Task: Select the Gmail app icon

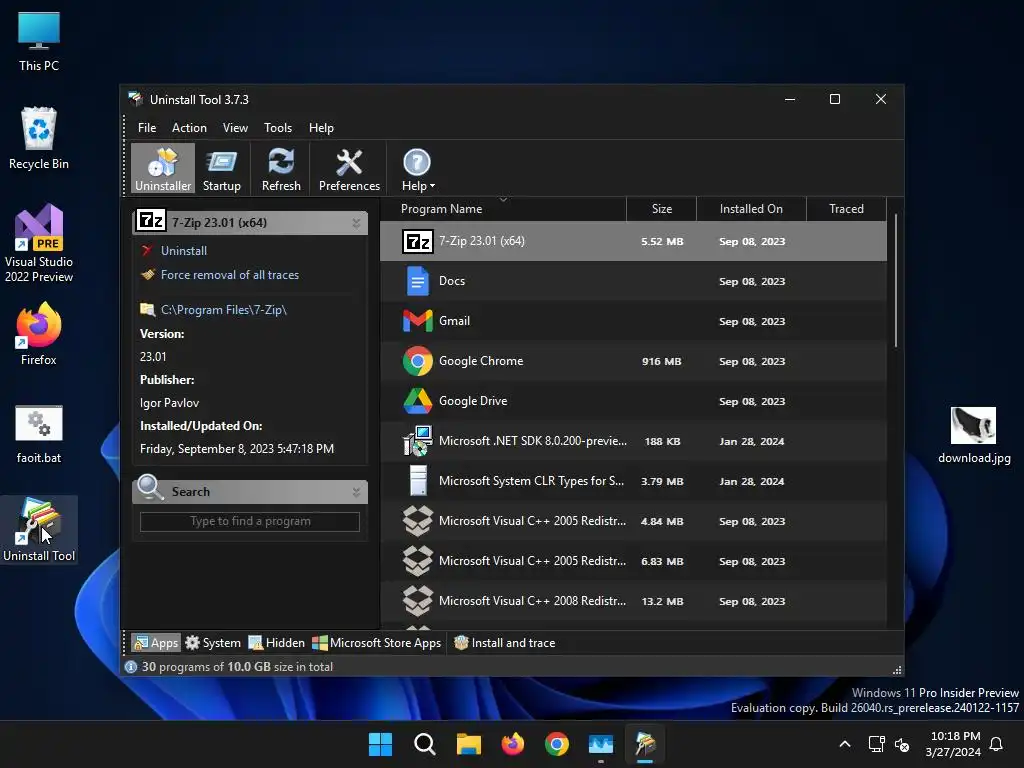Action: (417, 321)
